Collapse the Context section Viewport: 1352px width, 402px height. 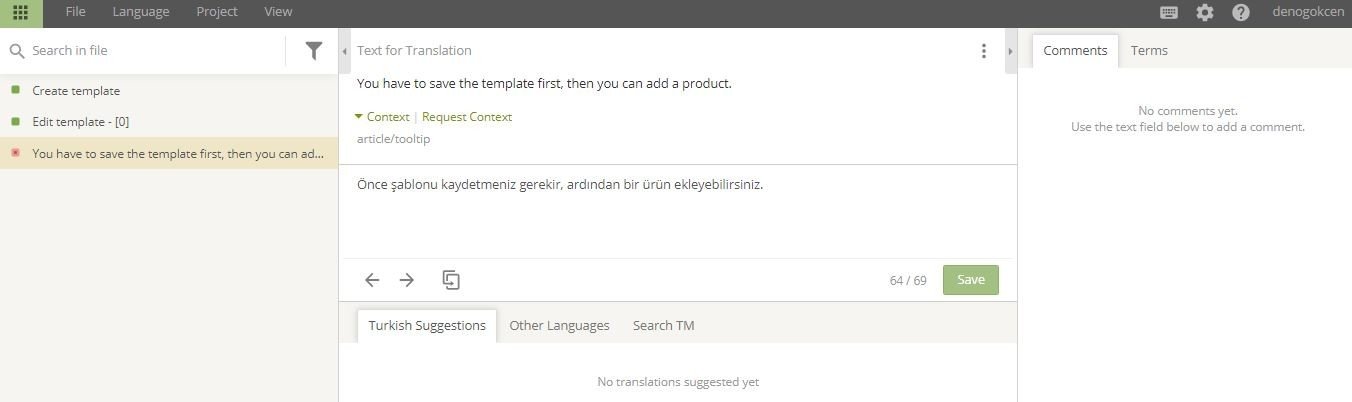pos(381,117)
